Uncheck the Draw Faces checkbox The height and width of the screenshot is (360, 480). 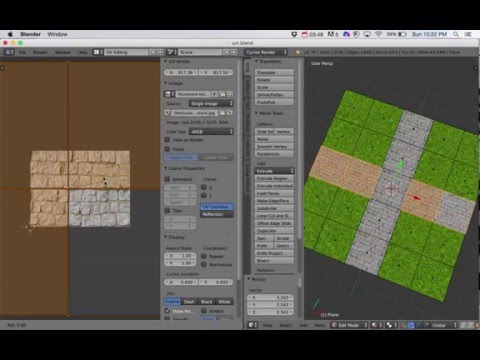pyautogui.click(x=168, y=311)
